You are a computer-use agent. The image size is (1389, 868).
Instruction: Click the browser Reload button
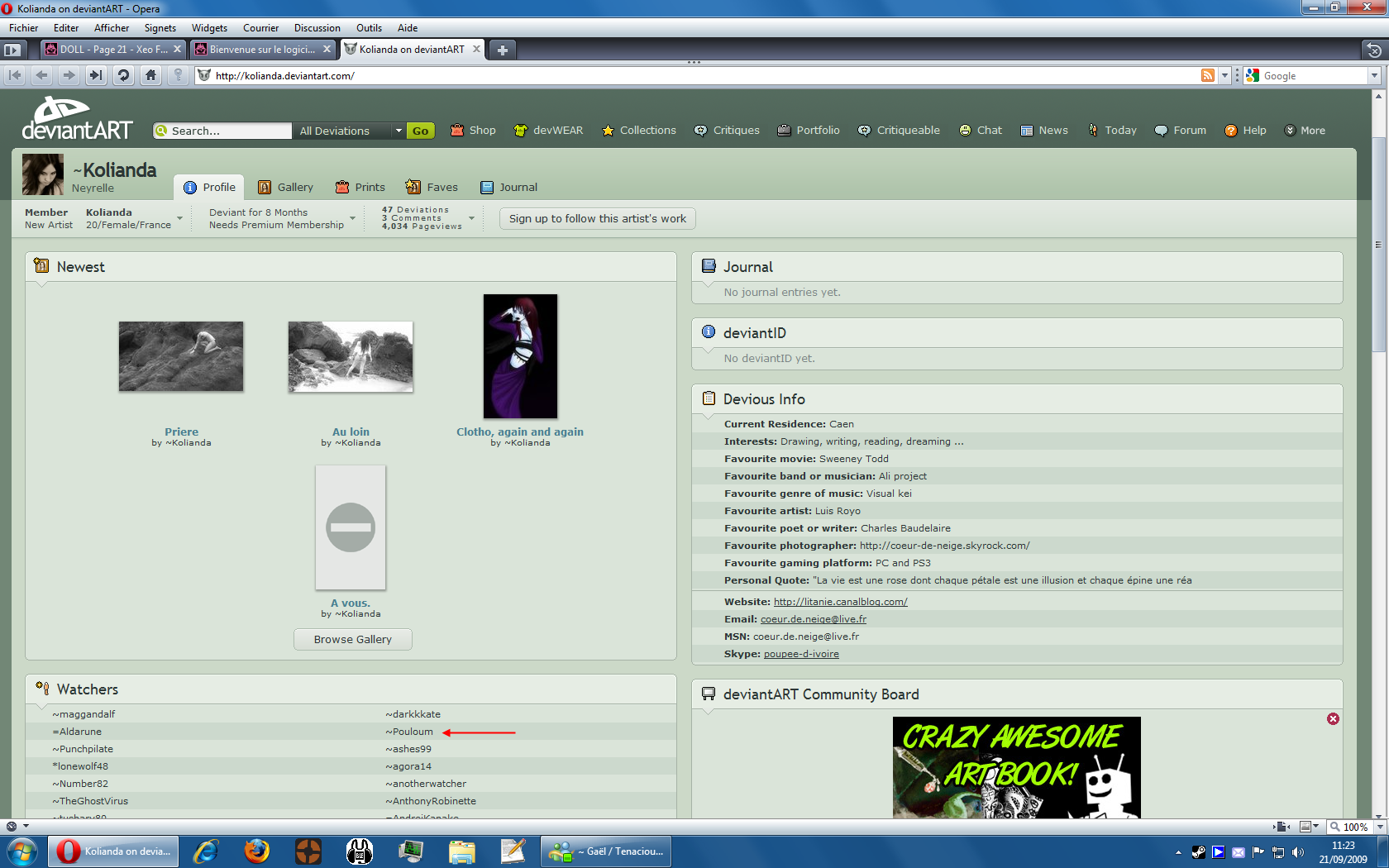click(x=123, y=75)
